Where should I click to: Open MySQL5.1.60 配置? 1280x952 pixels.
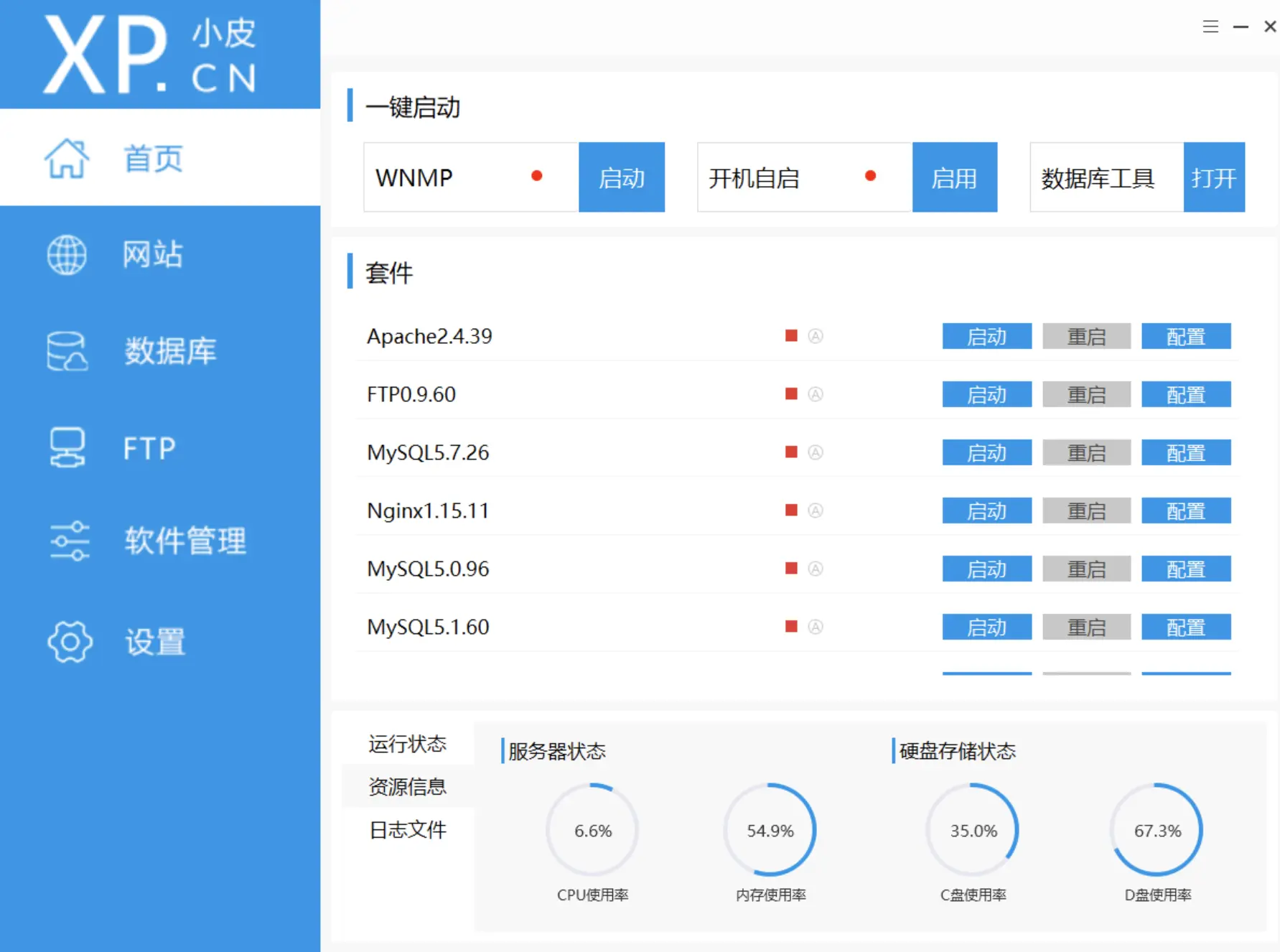click(x=1186, y=627)
